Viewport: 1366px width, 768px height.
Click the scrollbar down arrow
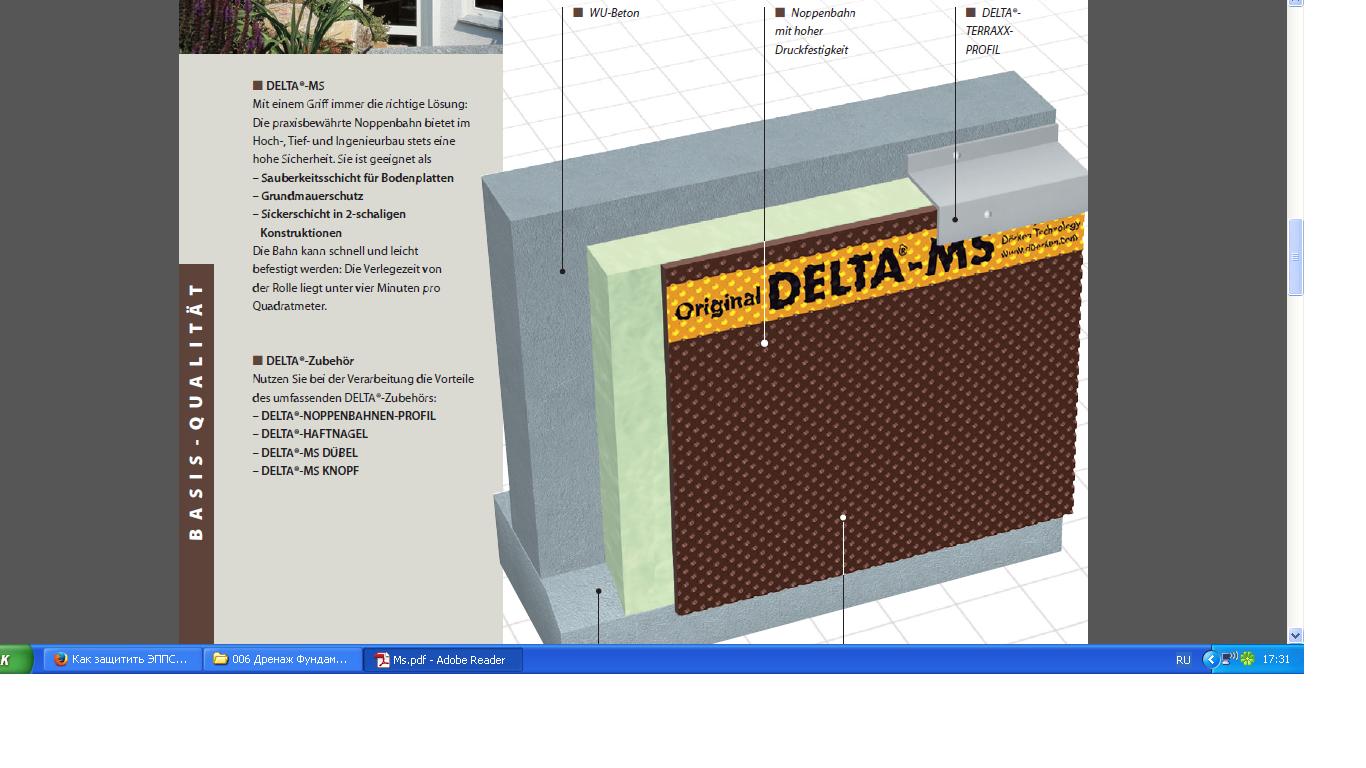coord(1296,635)
